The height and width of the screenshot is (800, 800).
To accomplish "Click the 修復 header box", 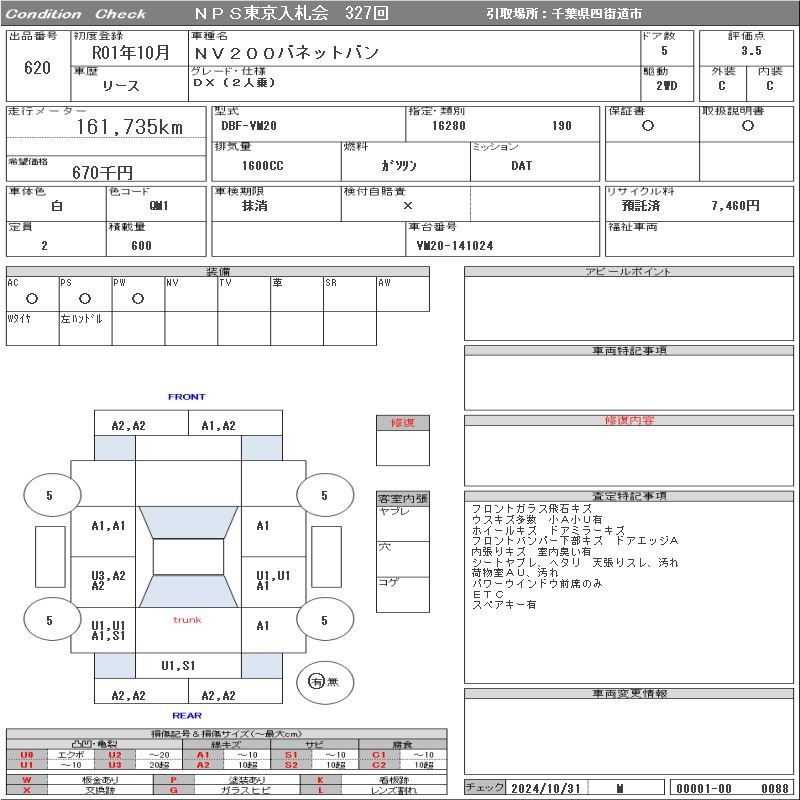I will [402, 423].
